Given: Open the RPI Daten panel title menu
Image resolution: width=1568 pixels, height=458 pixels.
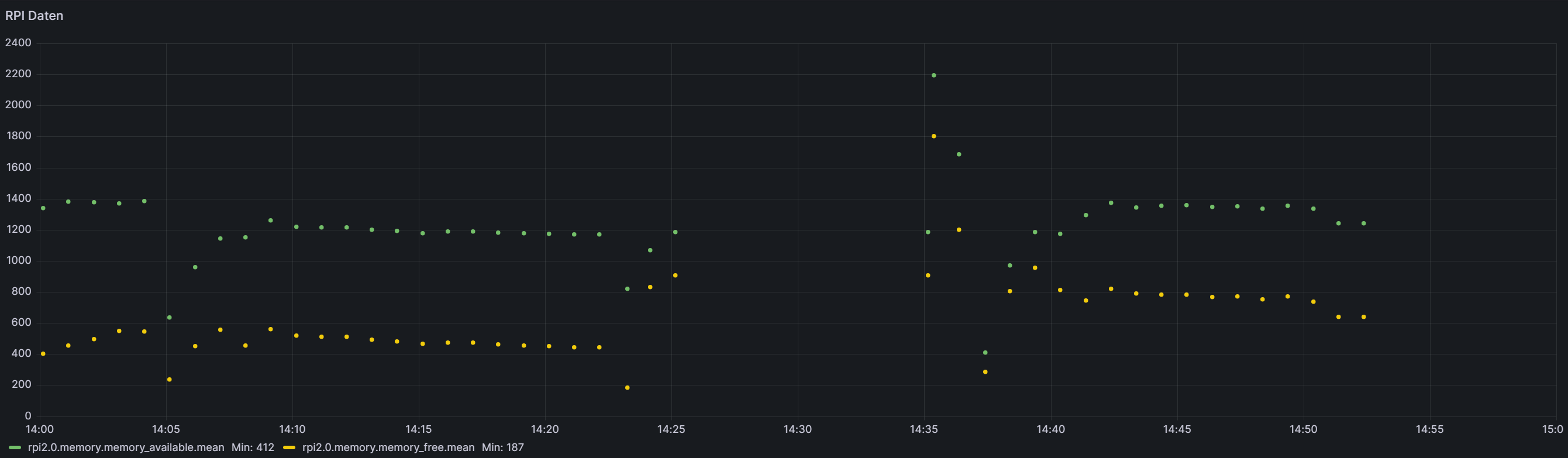Looking at the screenshot, I should [x=34, y=16].
